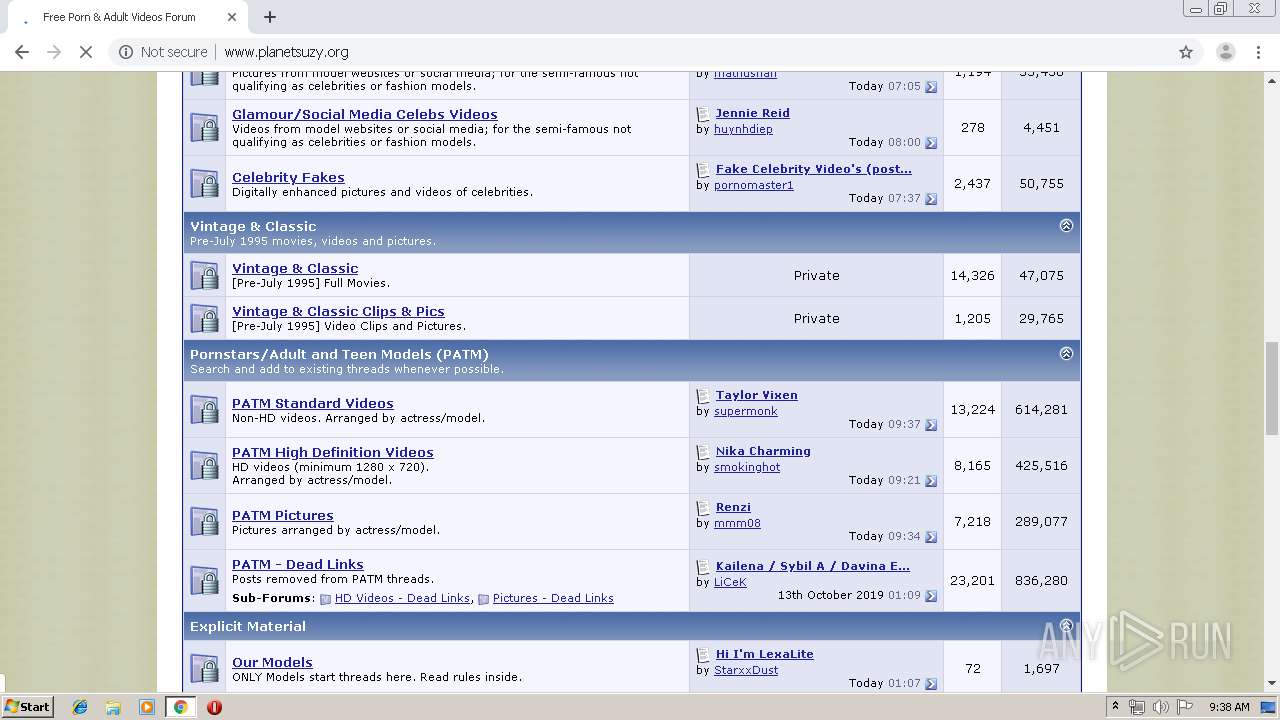Click status icon beside Vintage & Classic Clips & Pics

(x=205, y=318)
